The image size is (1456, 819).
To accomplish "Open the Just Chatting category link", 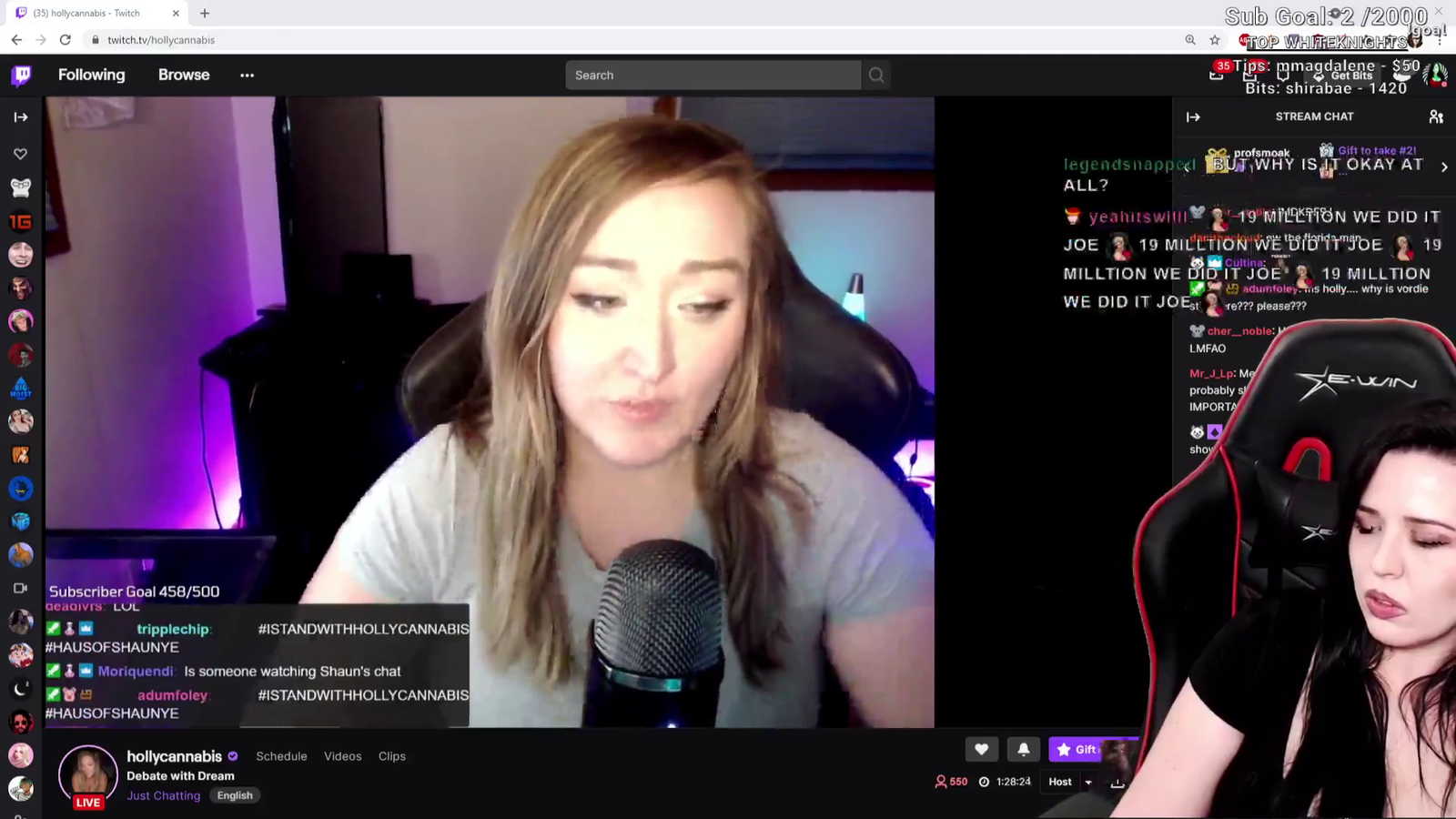I will coord(164,795).
